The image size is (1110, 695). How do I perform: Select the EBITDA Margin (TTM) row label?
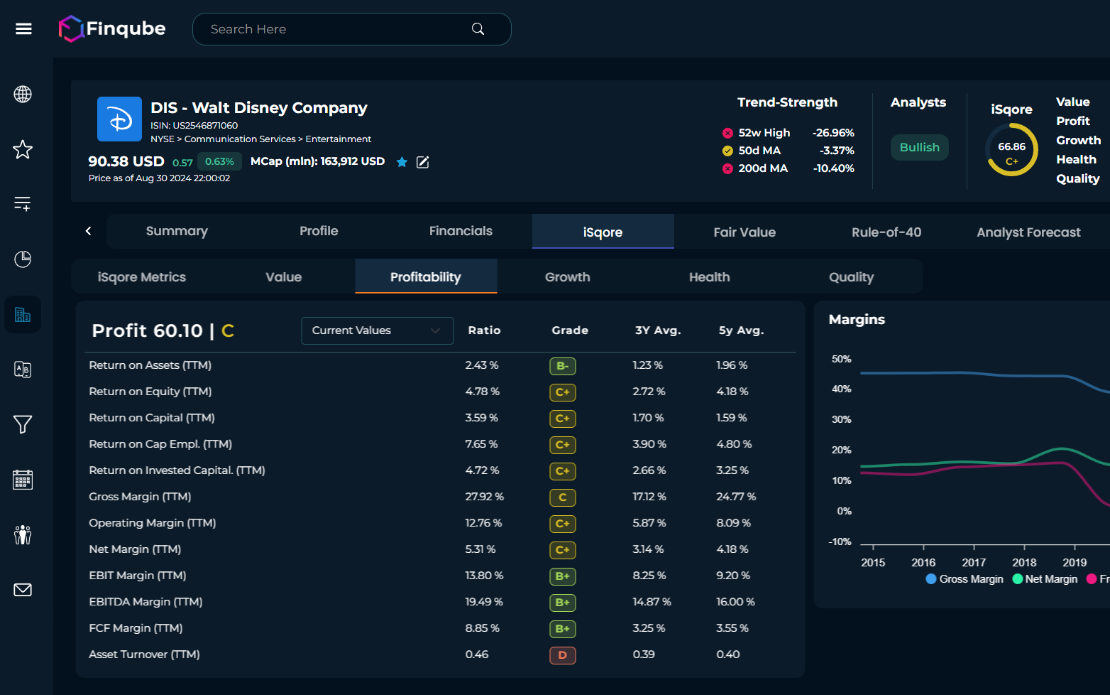146,602
